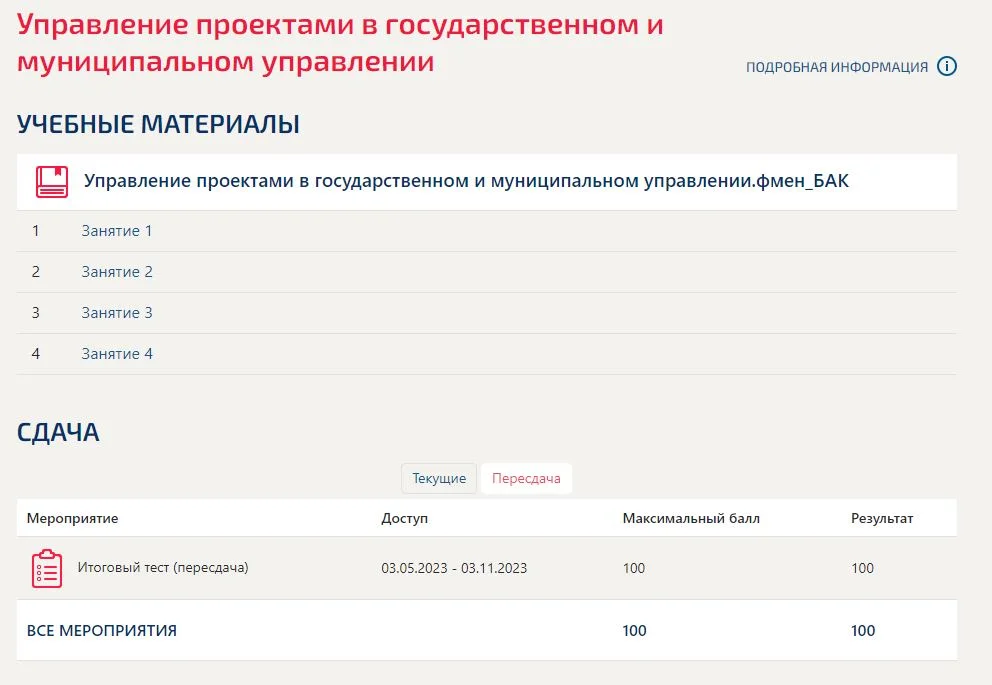The image size is (992, 685).
Task: Click result 100 in Итоговый тест row
Action: (862, 568)
